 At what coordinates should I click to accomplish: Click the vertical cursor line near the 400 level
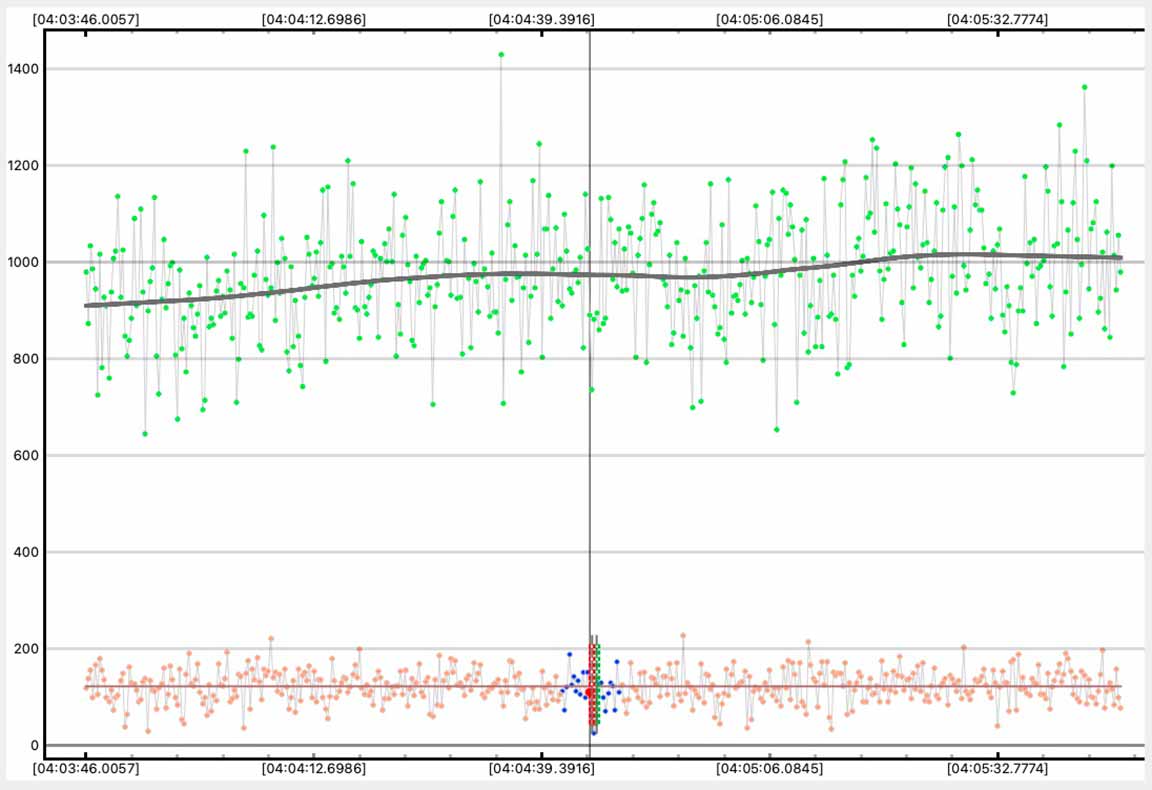pyautogui.click(x=589, y=552)
